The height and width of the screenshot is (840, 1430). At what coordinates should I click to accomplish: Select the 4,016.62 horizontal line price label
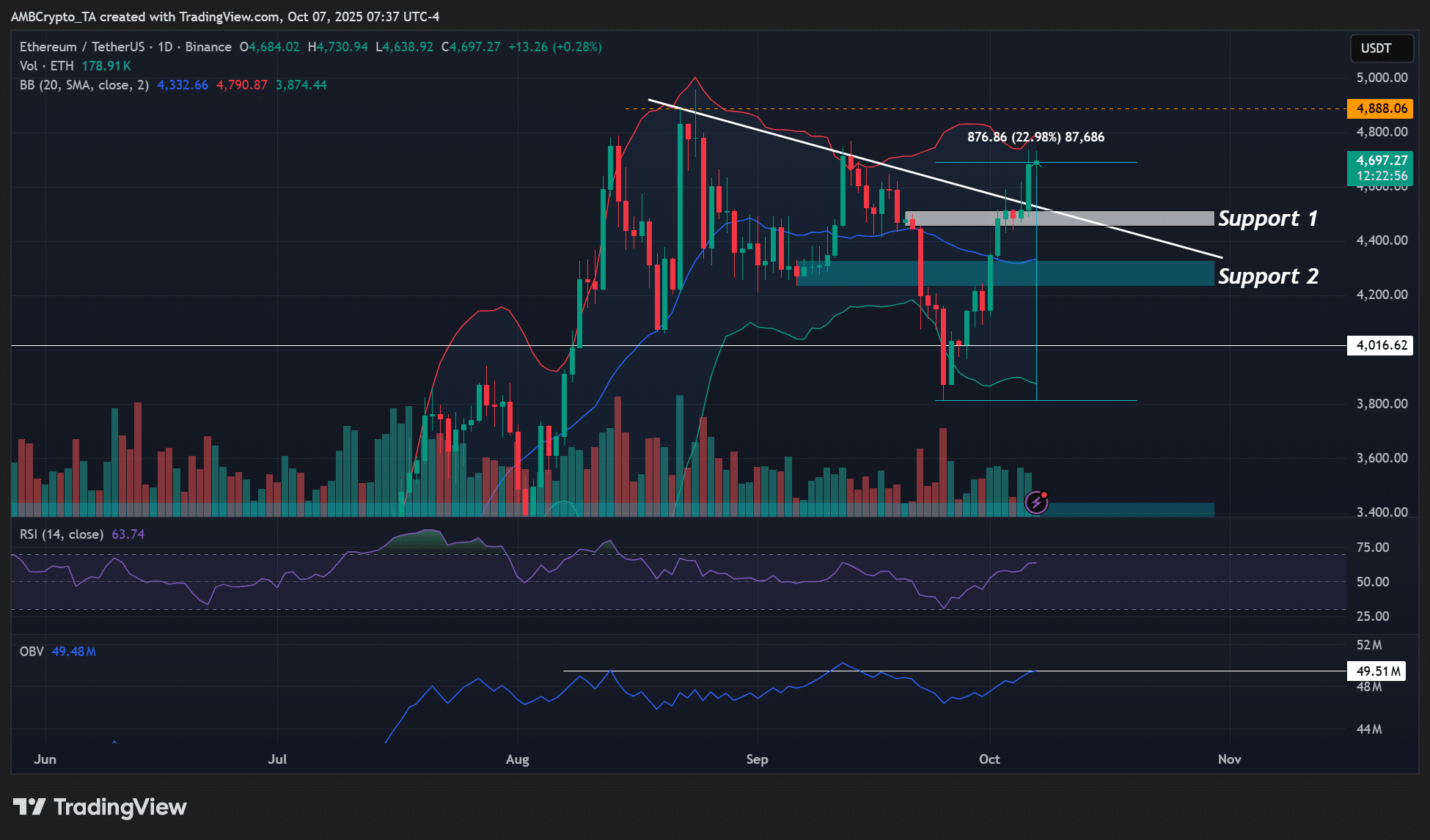pyautogui.click(x=1381, y=345)
